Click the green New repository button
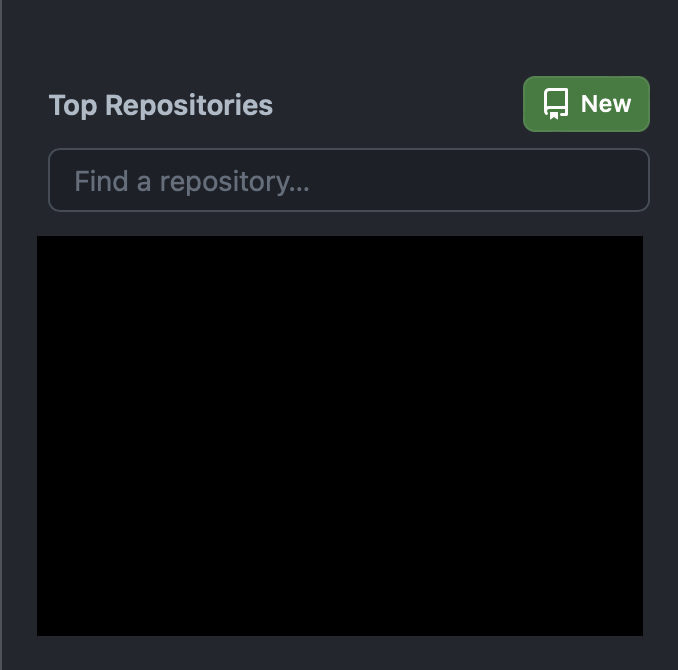Viewport: 678px width, 670px height. (x=586, y=104)
